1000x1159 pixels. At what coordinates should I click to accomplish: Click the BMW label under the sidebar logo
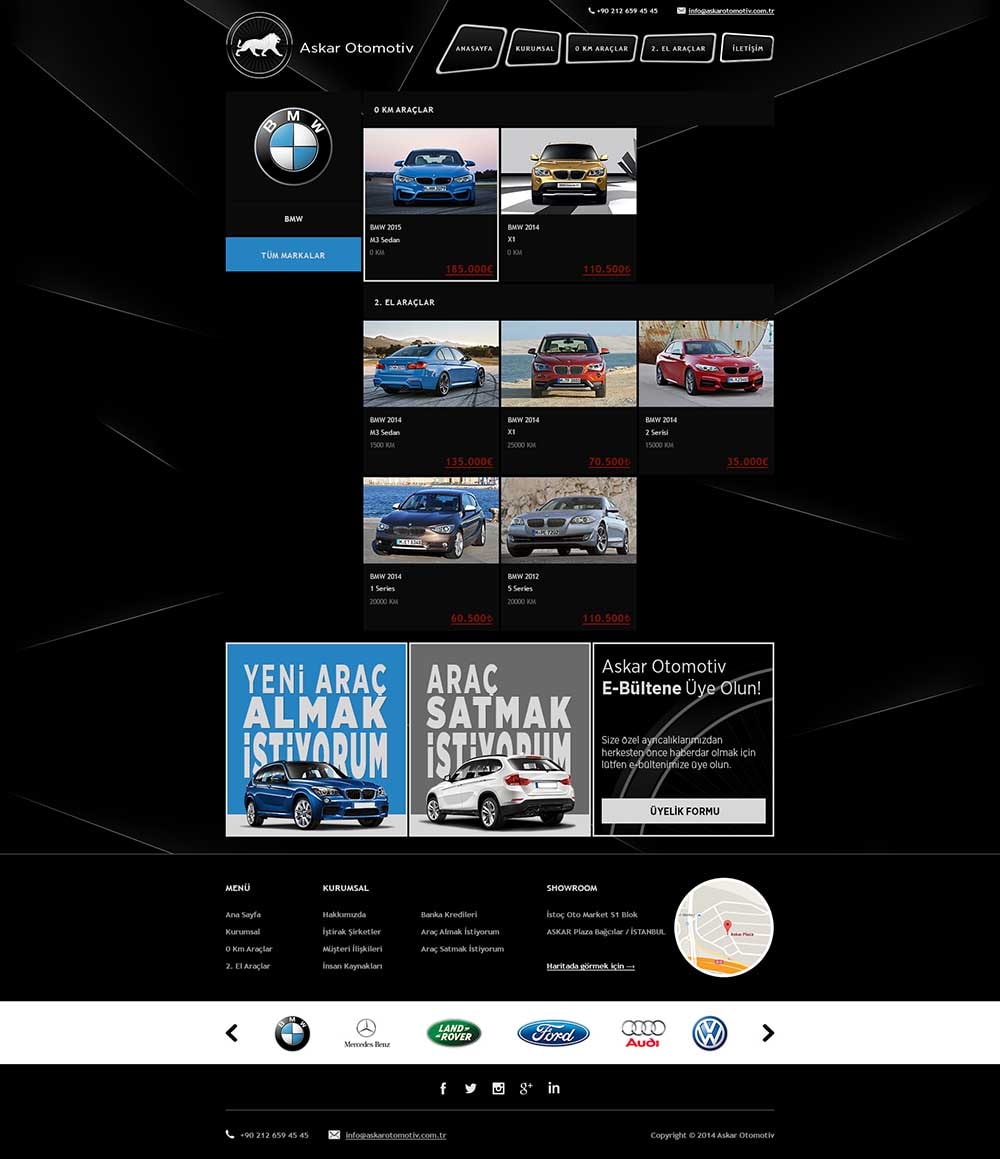click(293, 219)
